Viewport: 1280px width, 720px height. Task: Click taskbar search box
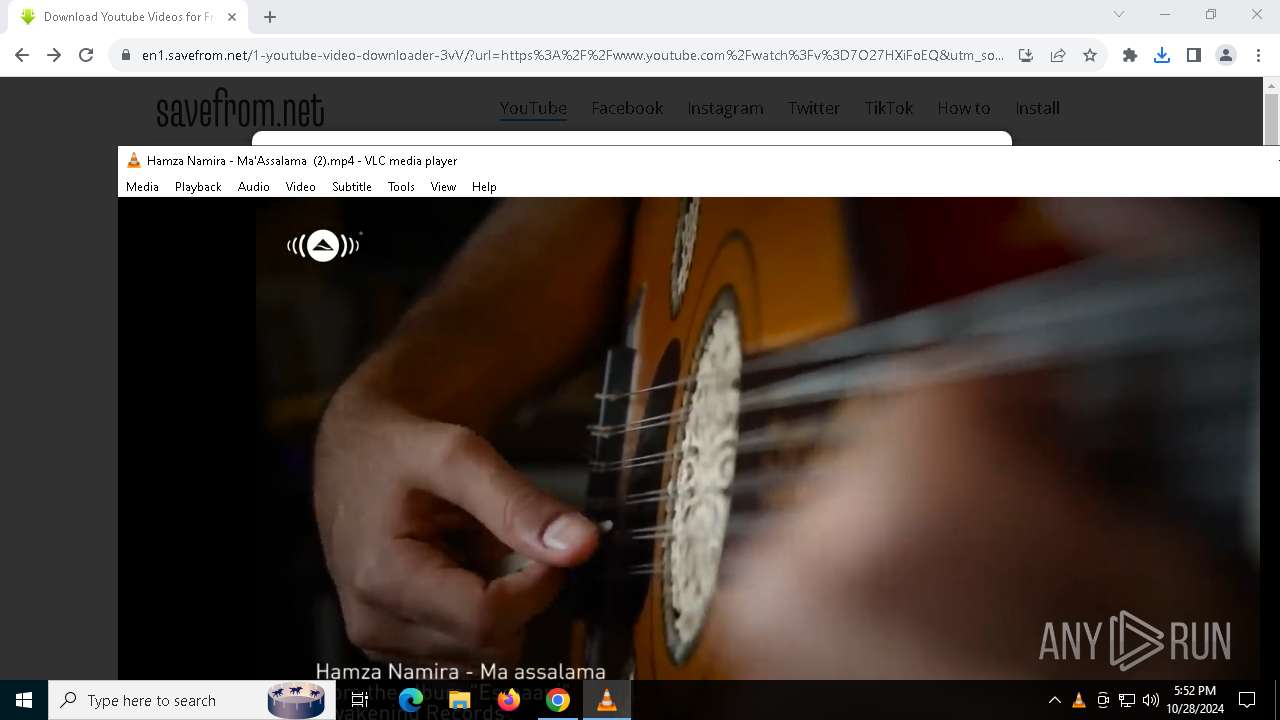click(190, 700)
